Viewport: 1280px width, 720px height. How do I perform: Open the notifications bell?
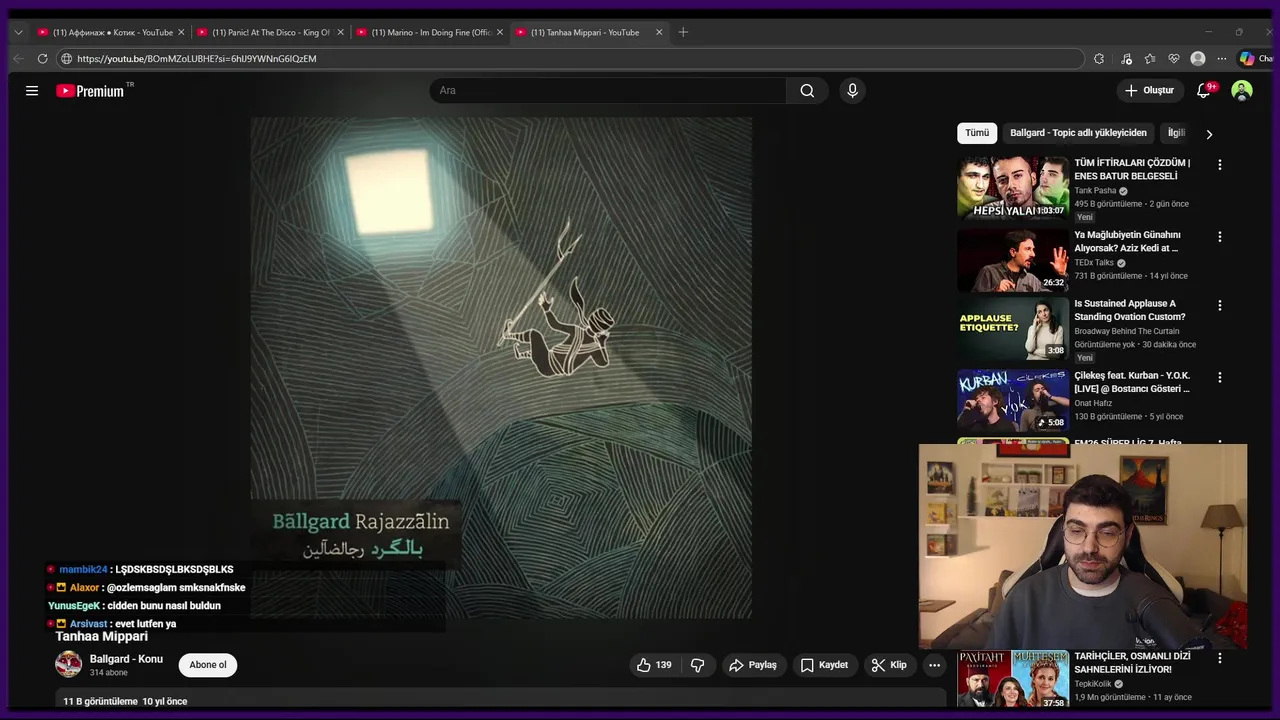1204,91
